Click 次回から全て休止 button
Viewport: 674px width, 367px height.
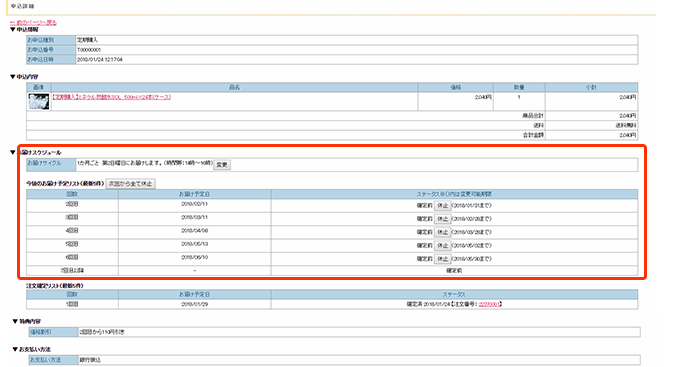[x=130, y=184]
